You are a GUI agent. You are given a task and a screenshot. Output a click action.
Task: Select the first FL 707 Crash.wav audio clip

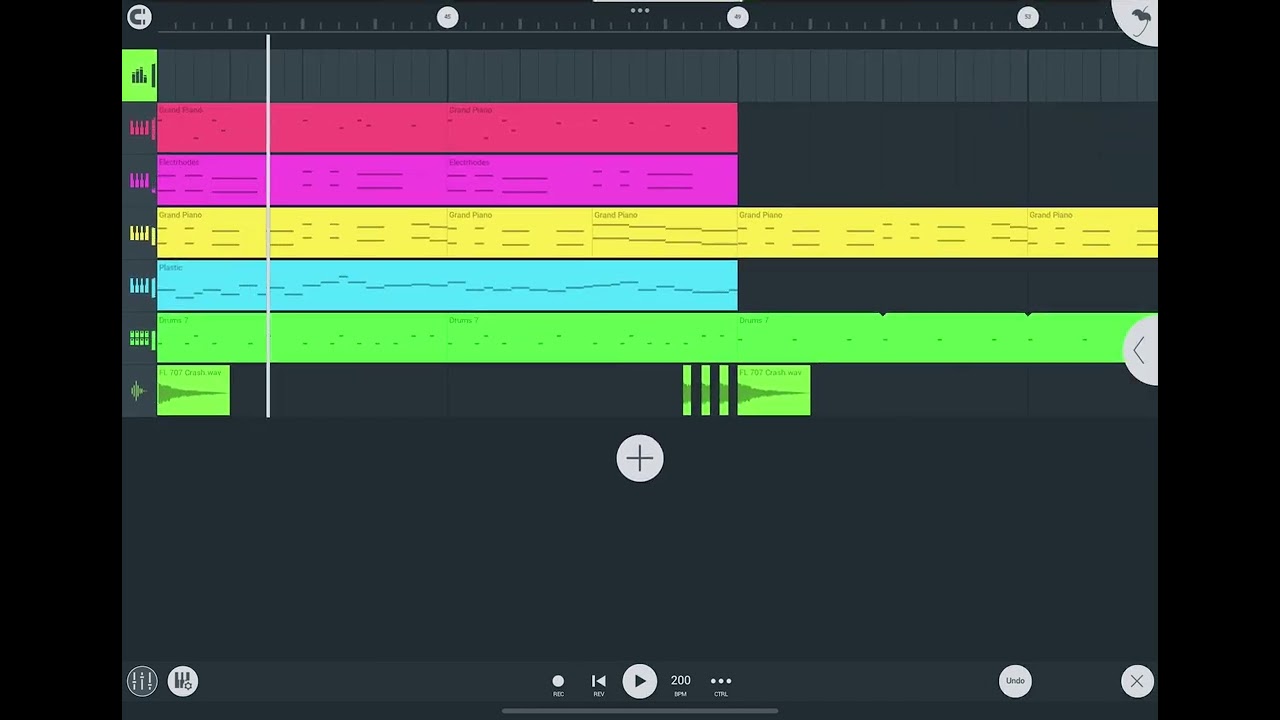pyautogui.click(x=193, y=391)
